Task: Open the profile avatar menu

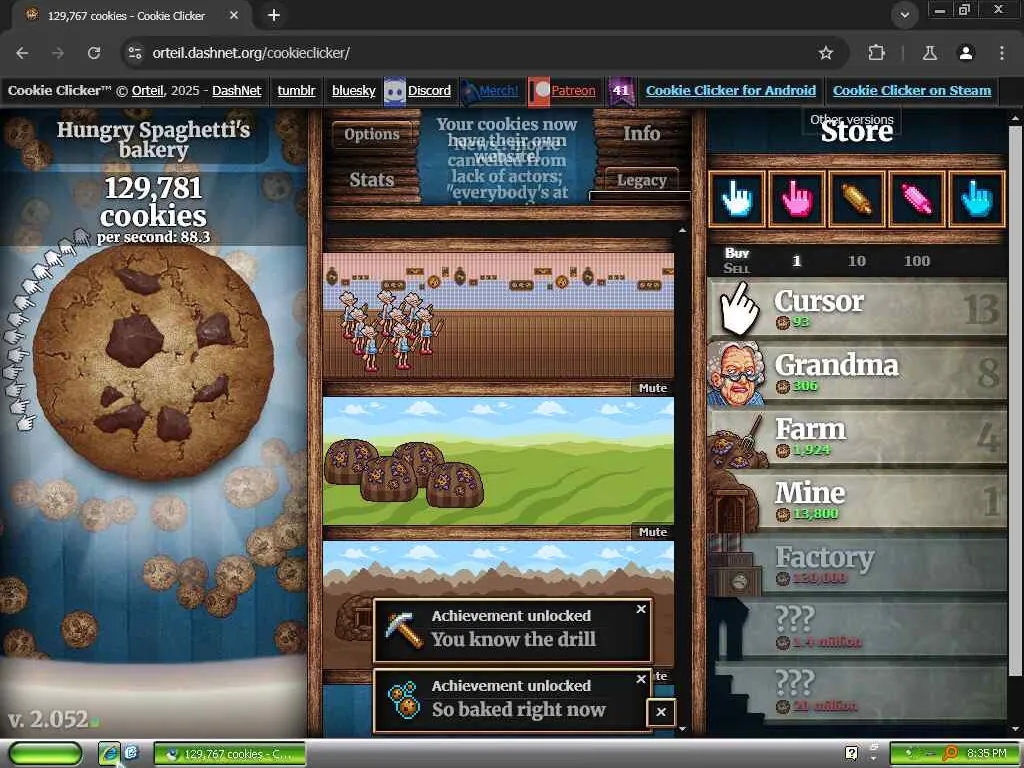Action: (966, 53)
